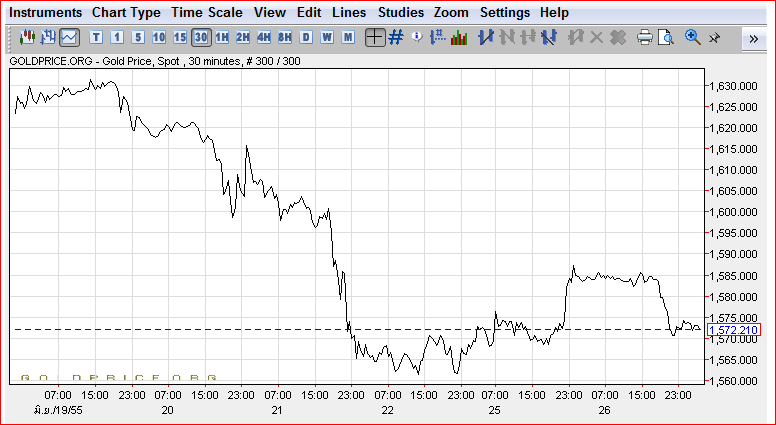This screenshot has width=776, height=425.
Task: Select the bar chart type icon
Action: [x=48, y=37]
